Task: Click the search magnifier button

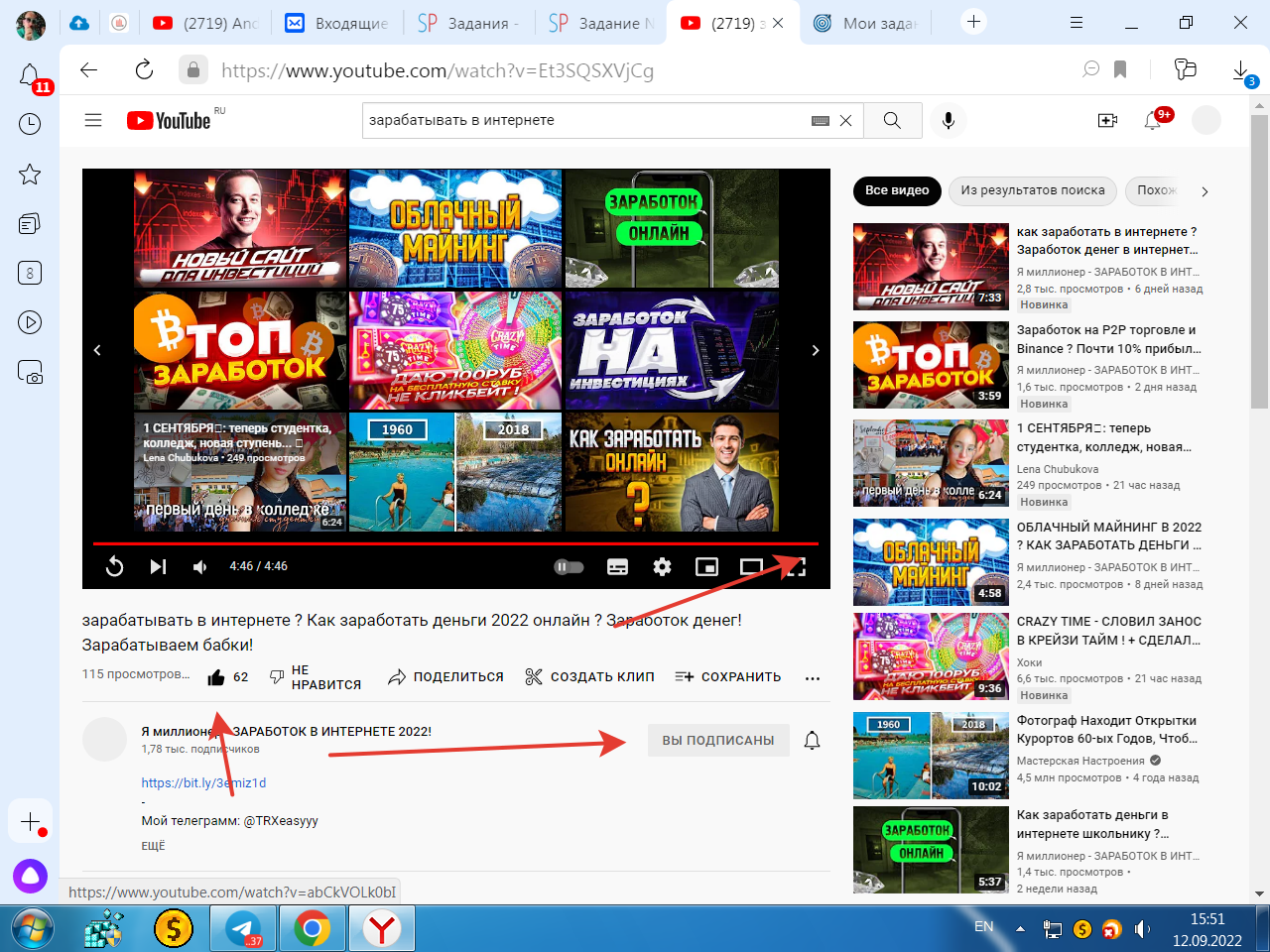Action: pos(892,120)
